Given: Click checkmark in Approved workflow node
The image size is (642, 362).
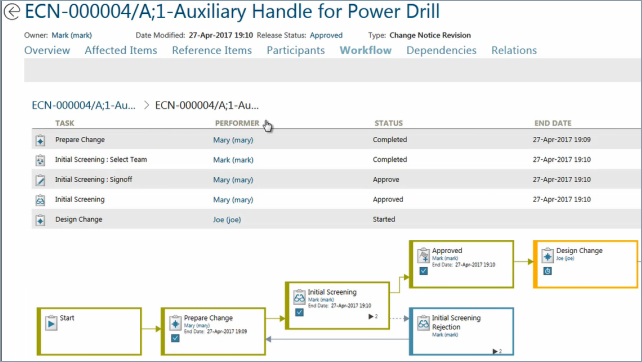Looking at the screenshot, I should [423, 271].
